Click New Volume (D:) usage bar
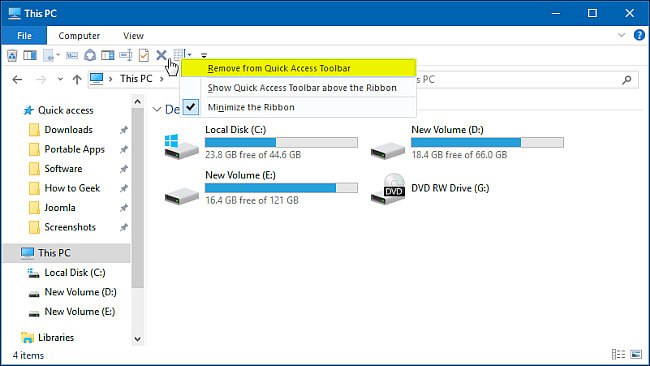The height and width of the screenshot is (366, 650). pyautogui.click(x=487, y=143)
